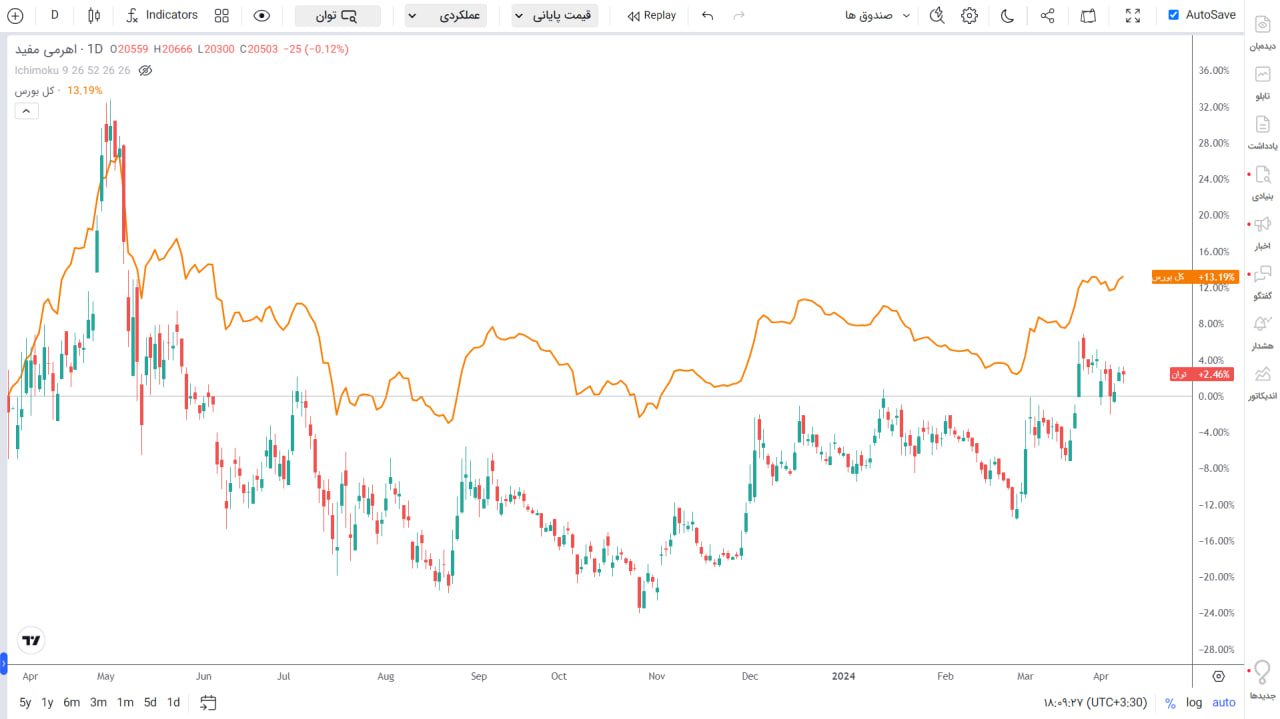Toggle the auto scale button

pos(1224,703)
